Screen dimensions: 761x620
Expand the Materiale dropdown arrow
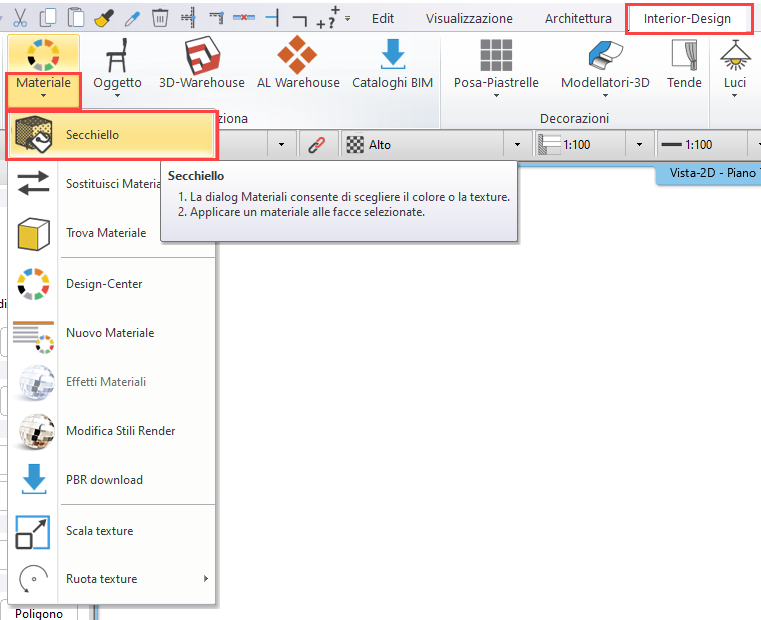coord(44,96)
